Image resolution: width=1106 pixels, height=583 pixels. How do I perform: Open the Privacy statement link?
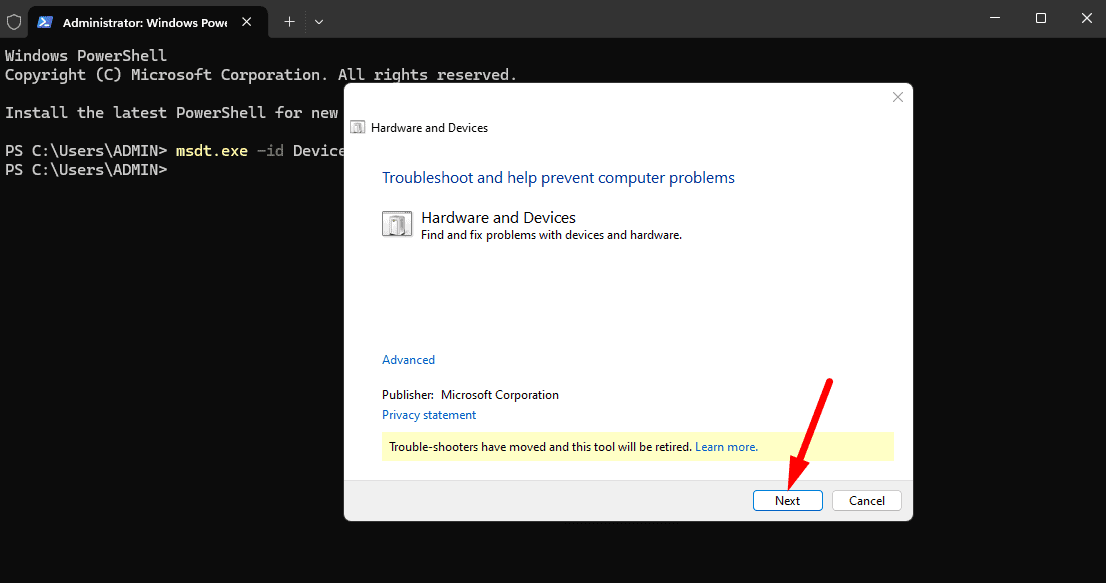(429, 415)
